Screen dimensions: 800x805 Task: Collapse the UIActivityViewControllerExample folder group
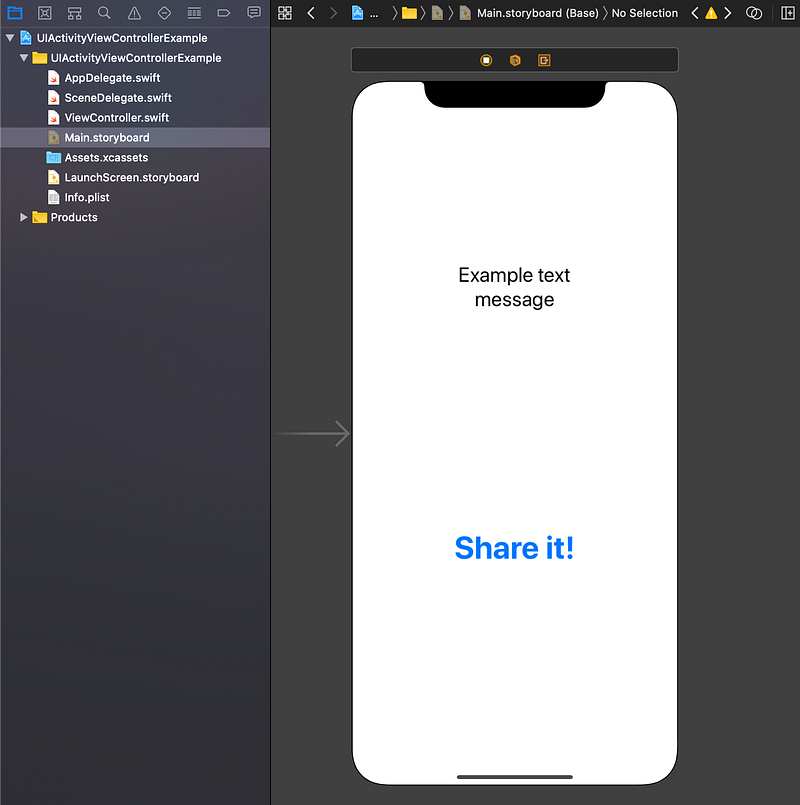(24, 58)
